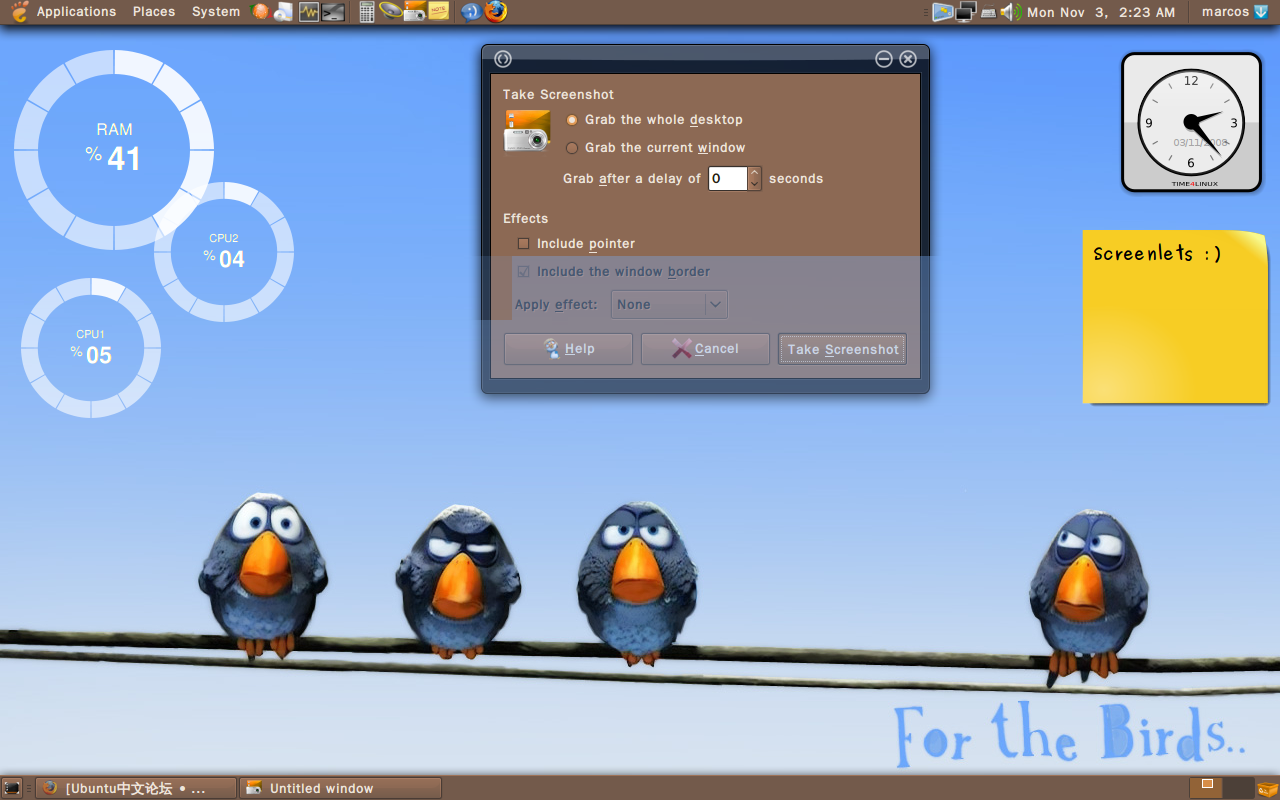Click the date and time panel clock

(1101, 12)
